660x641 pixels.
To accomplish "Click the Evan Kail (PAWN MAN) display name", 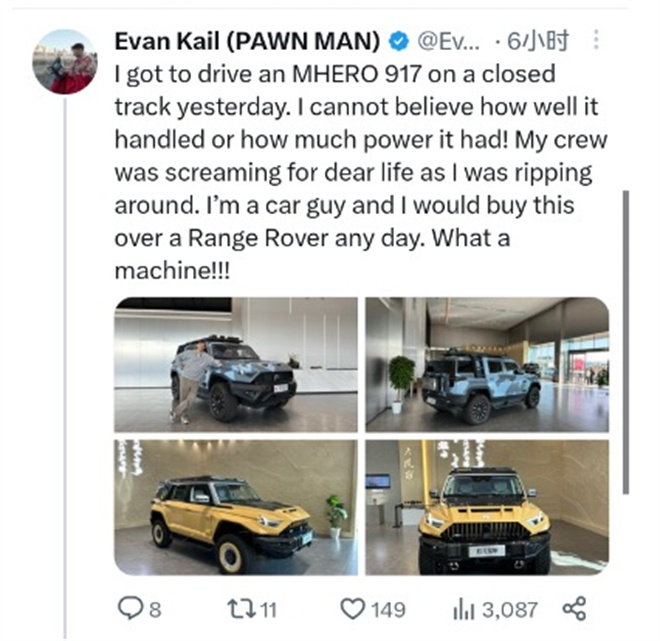I will 247,42.
